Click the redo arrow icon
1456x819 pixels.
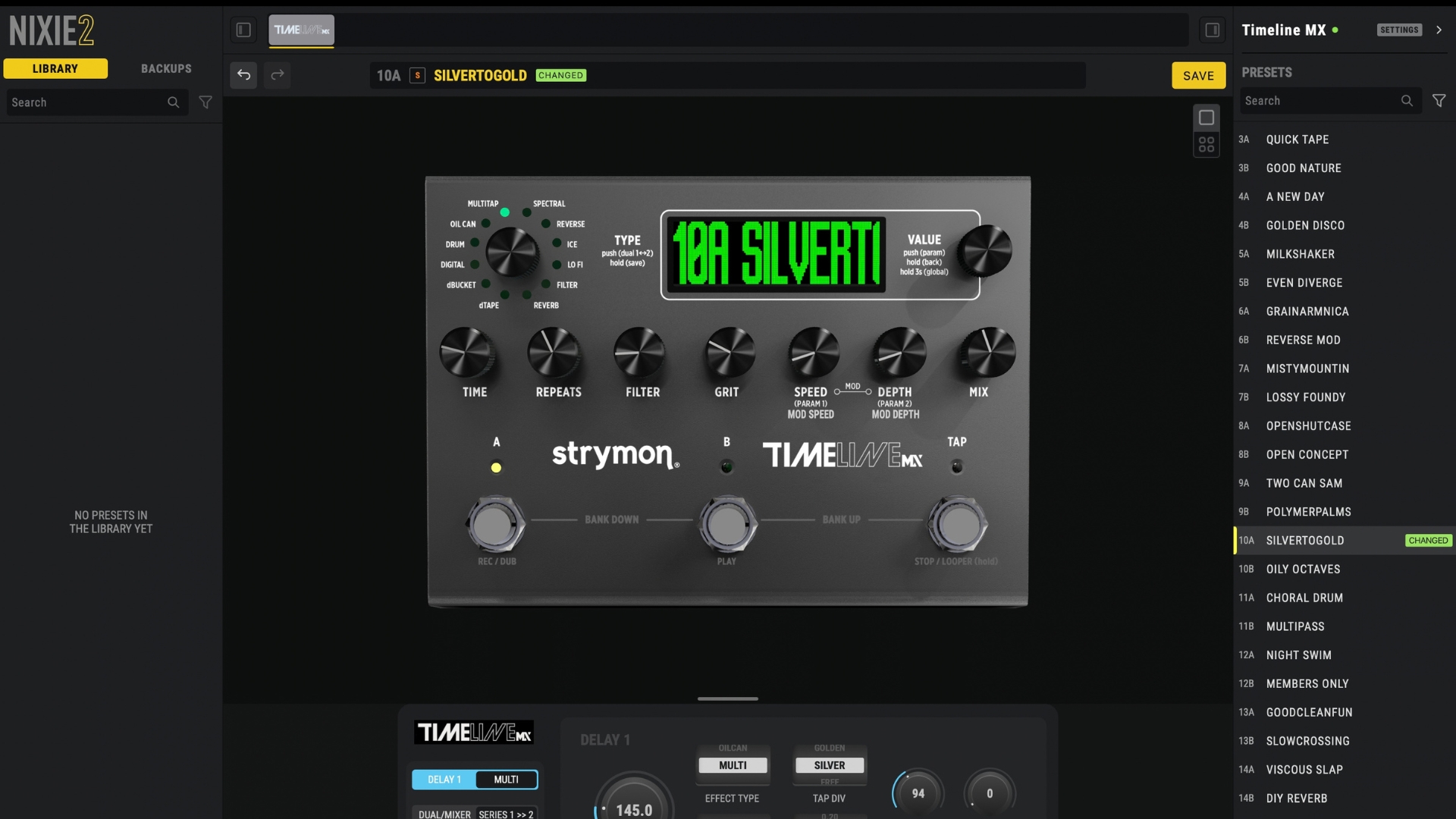pyautogui.click(x=278, y=74)
